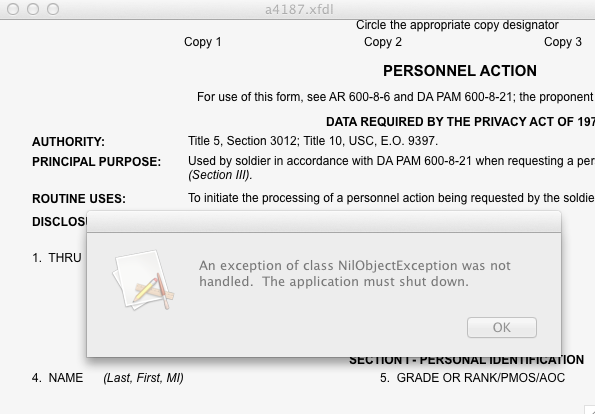595x414 pixels.
Task: Close the a4187.xfdl window
Action: 13,9
